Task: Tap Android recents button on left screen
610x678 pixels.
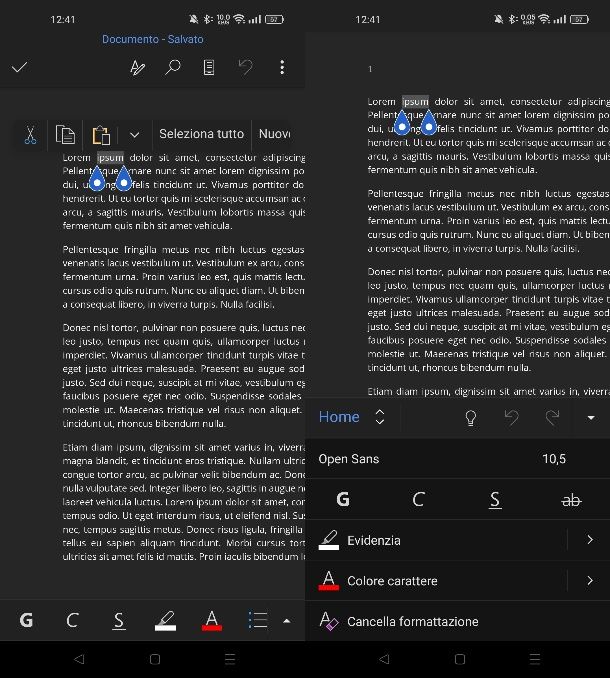Action: point(230,659)
